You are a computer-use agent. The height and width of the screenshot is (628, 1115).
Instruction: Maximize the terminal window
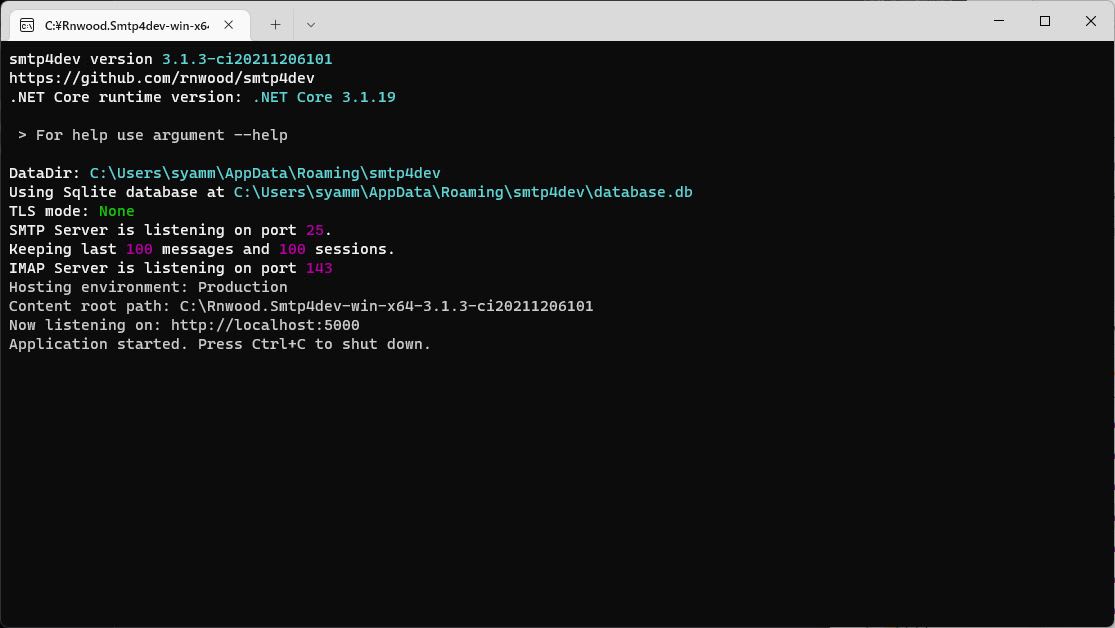(1045, 21)
